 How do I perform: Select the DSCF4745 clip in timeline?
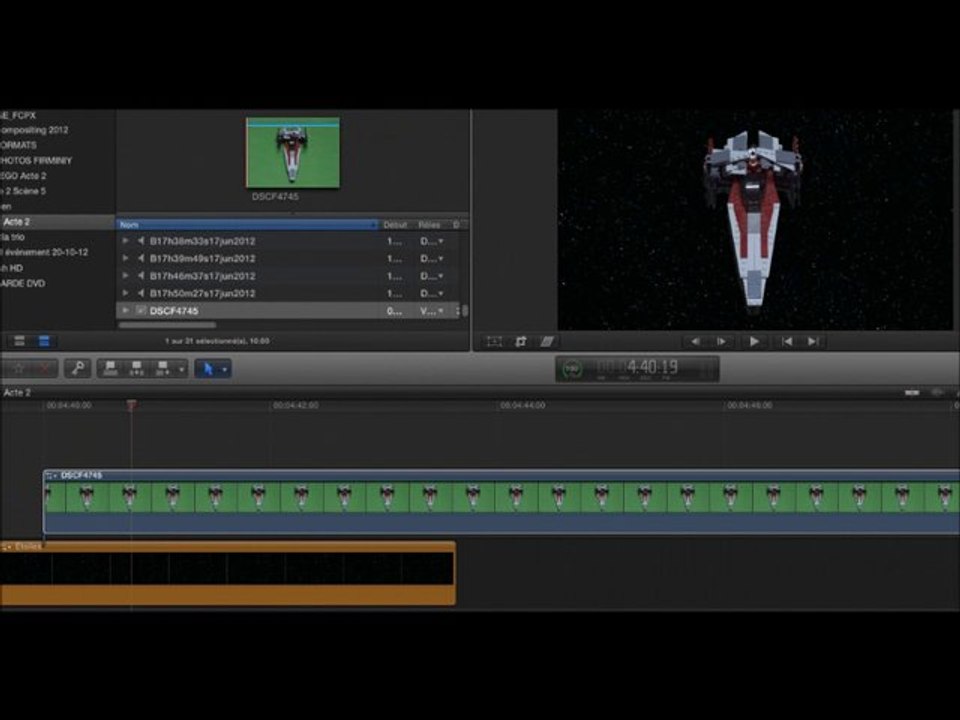coord(501,502)
